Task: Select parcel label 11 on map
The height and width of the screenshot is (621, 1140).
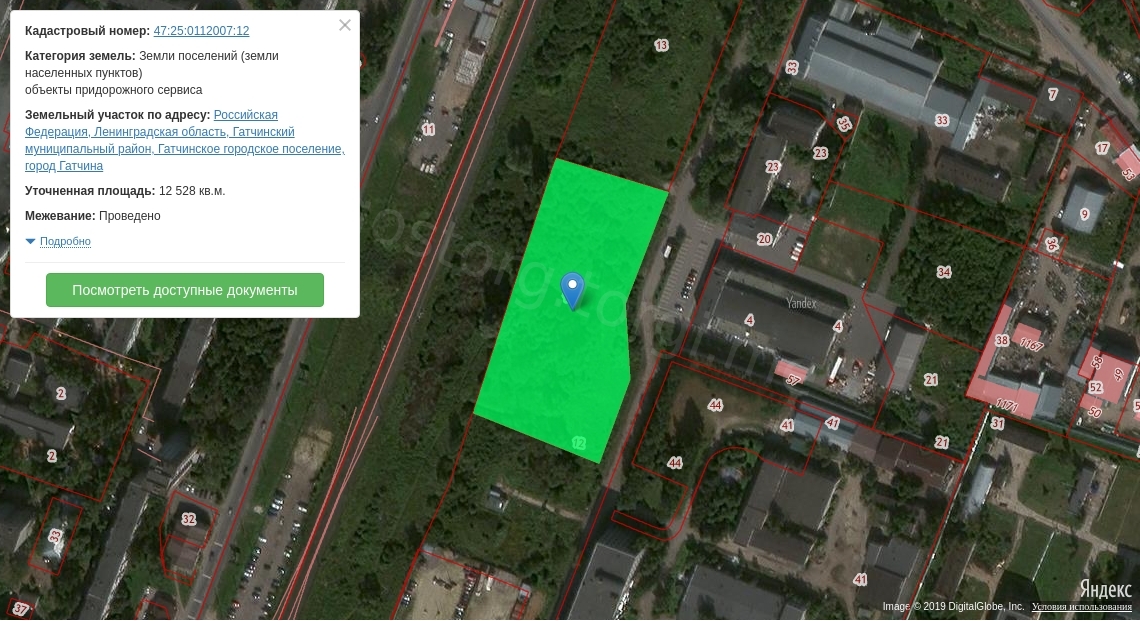Action: point(429,130)
